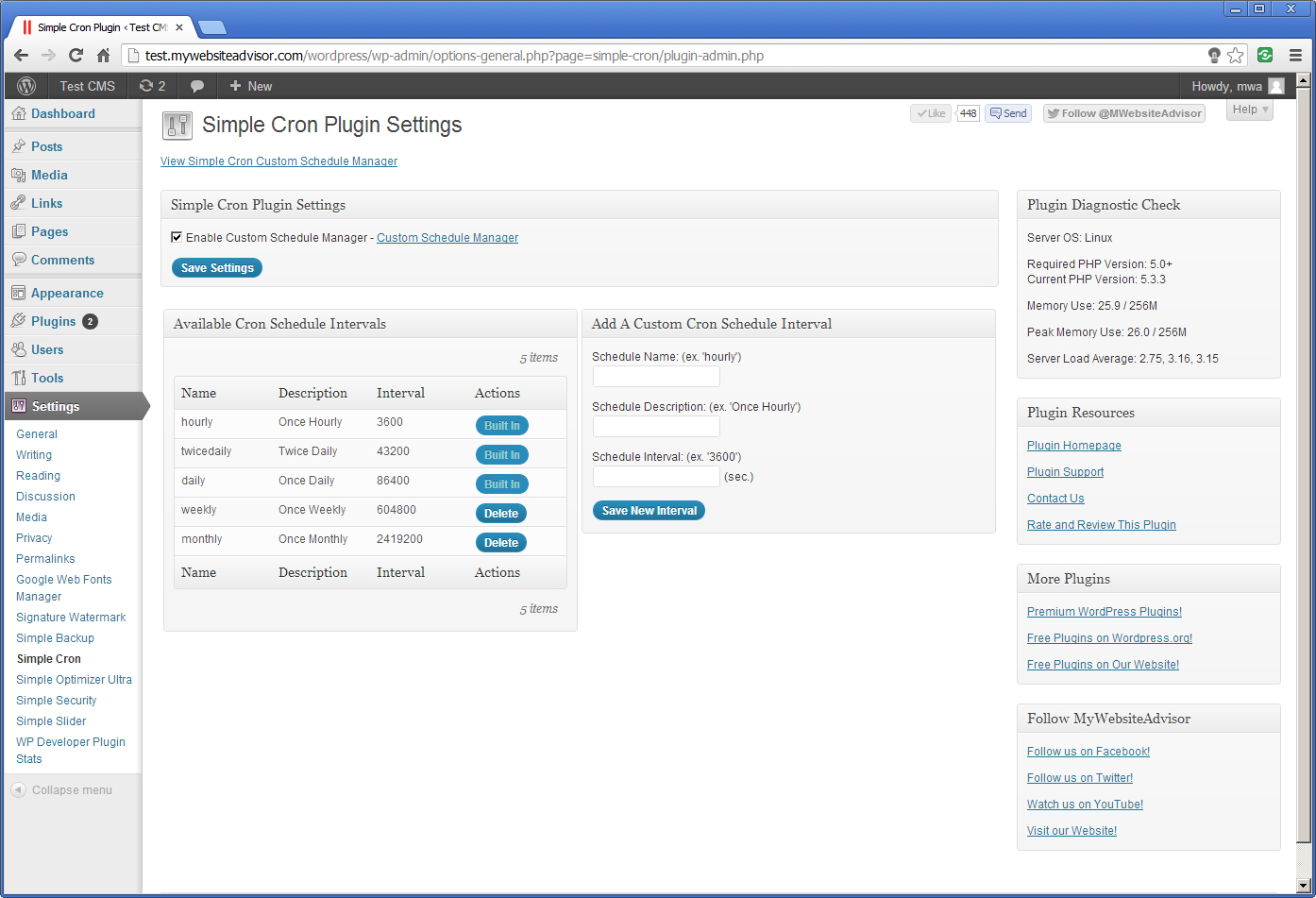Open the Simple Security settings submenu item
Viewport: 1316px width, 898px height.
click(x=56, y=701)
